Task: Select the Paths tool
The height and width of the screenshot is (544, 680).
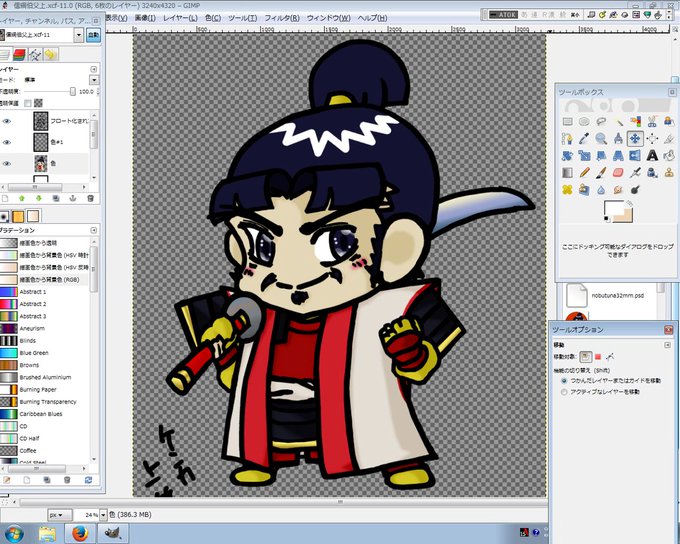Action: coord(567,139)
